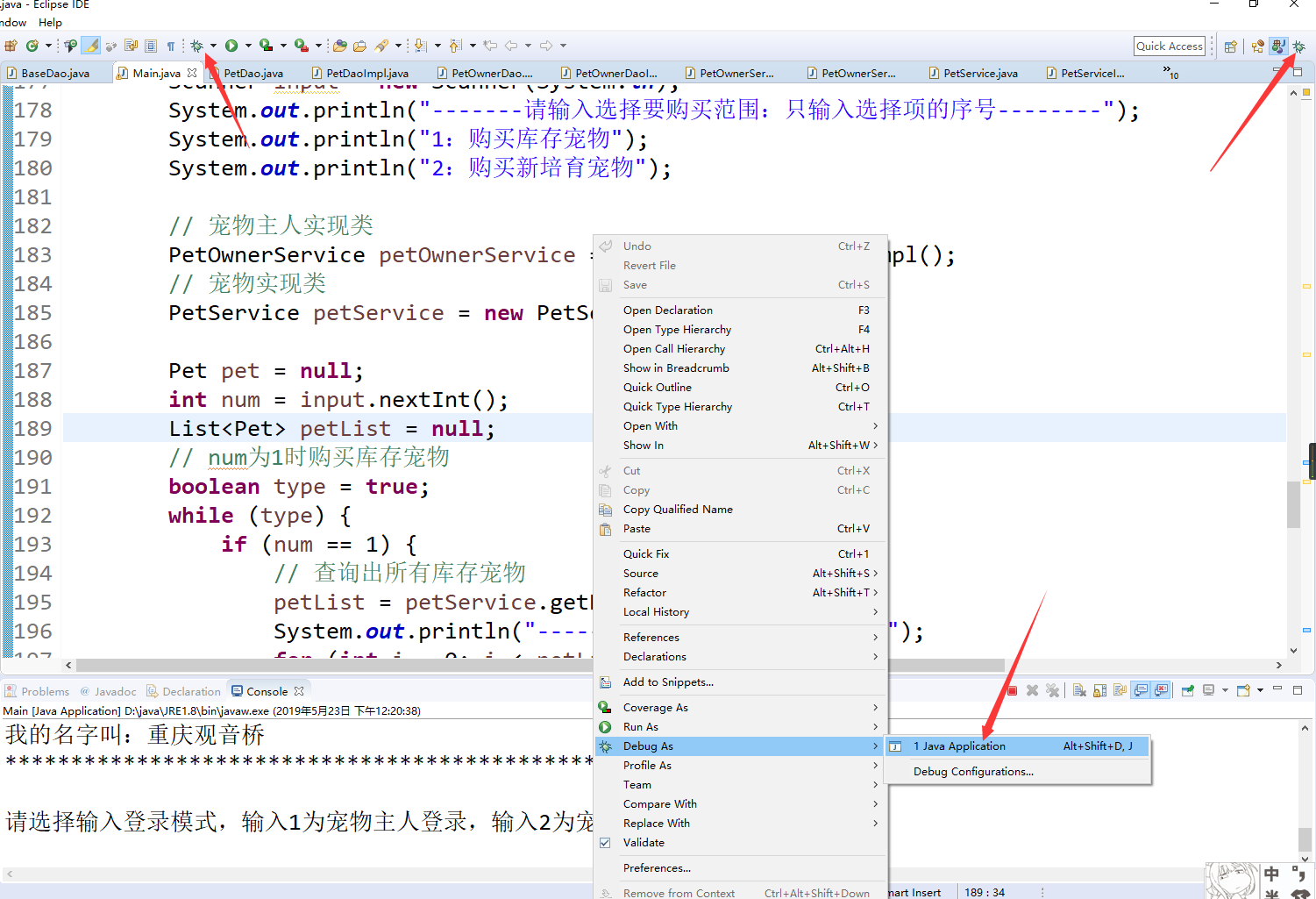Toggle Show Console When Standard Error Changes
1316x899 pixels.
pos(1163,690)
